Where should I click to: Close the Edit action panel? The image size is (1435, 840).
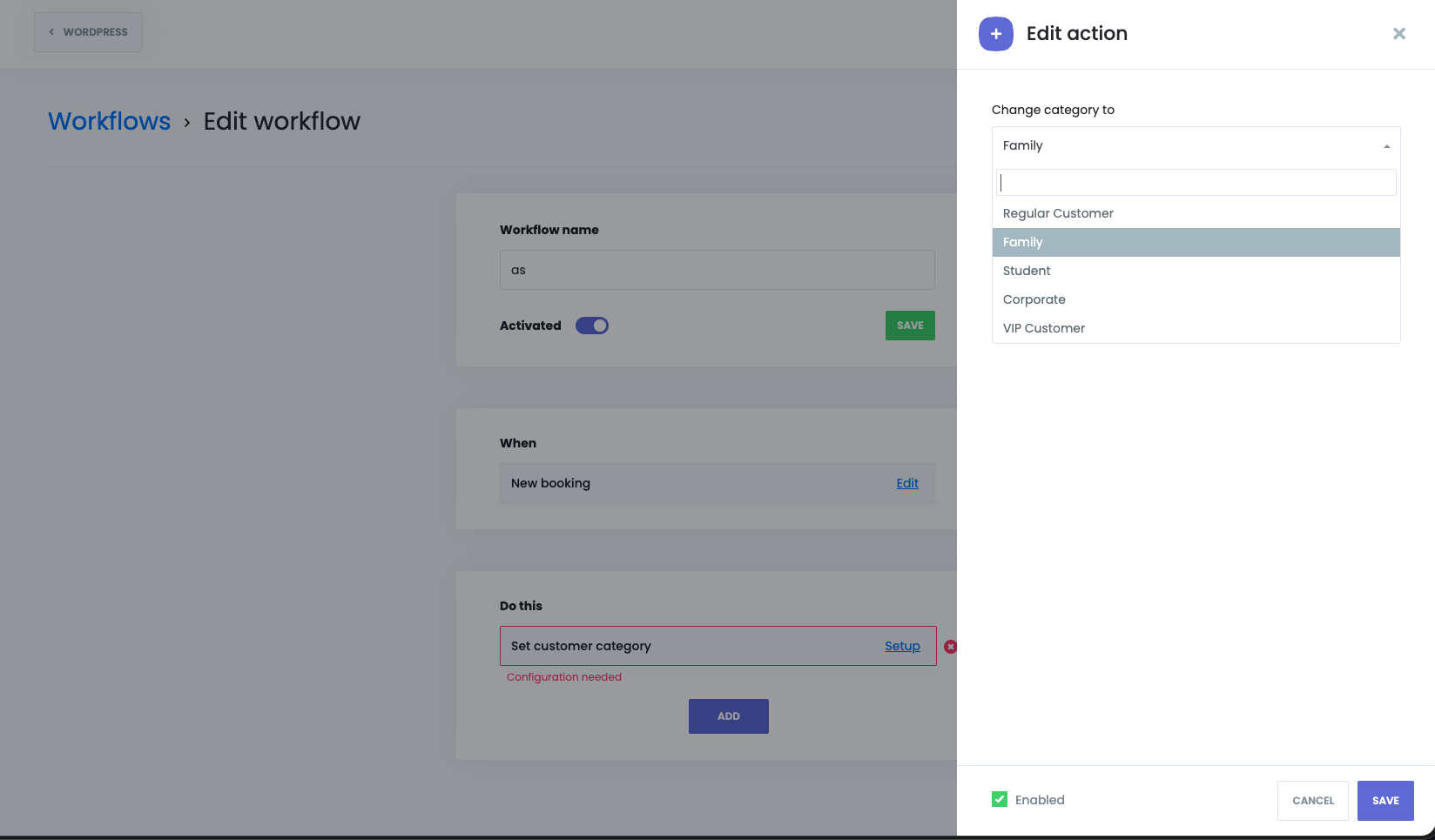[x=1398, y=34]
